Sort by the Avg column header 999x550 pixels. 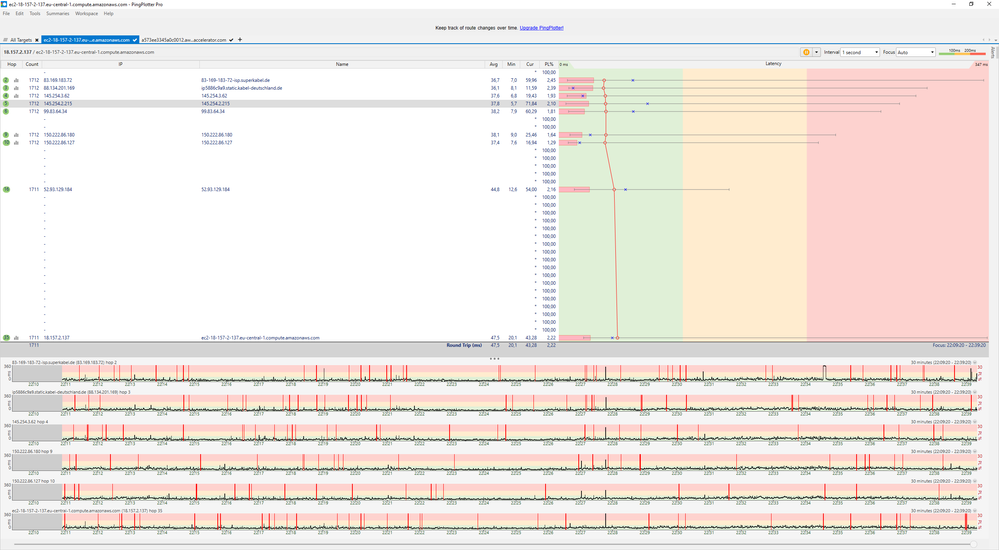[x=494, y=64]
